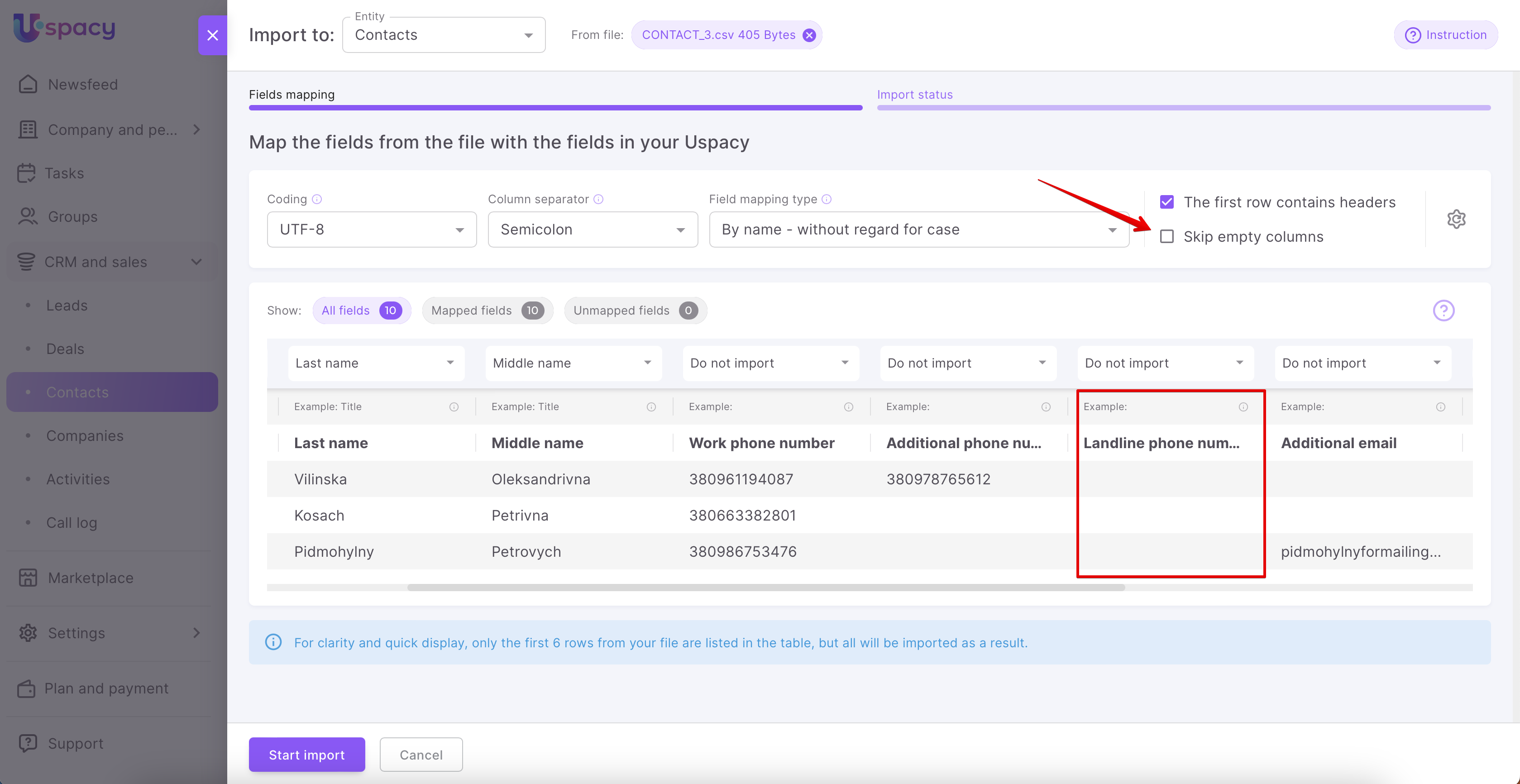
Task: Click info icon next to Column separator
Action: pyautogui.click(x=598, y=199)
